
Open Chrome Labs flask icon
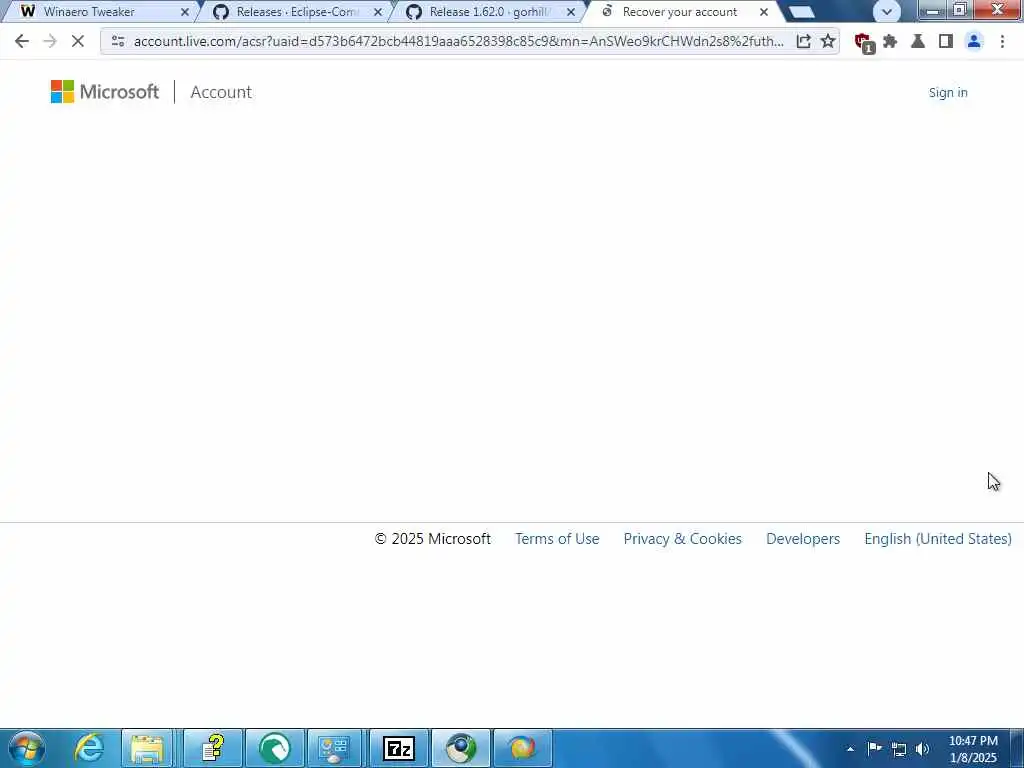[918, 41]
